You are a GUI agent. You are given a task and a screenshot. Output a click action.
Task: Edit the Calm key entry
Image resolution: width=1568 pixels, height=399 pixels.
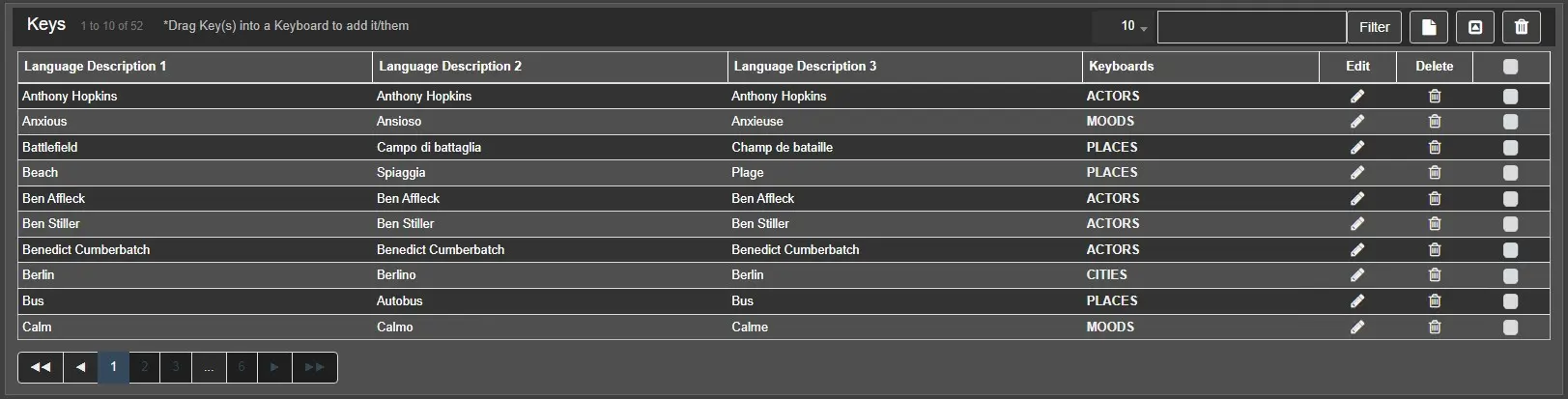(x=1357, y=328)
